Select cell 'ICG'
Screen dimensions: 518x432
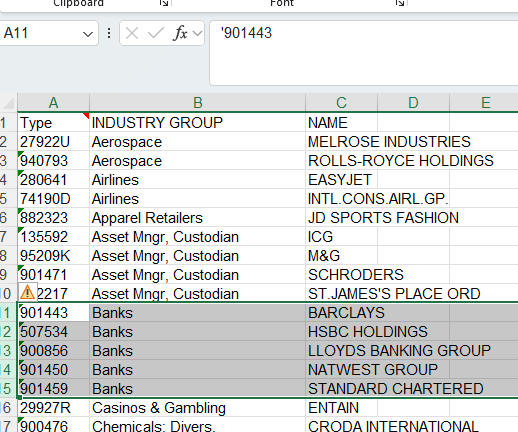(x=341, y=237)
